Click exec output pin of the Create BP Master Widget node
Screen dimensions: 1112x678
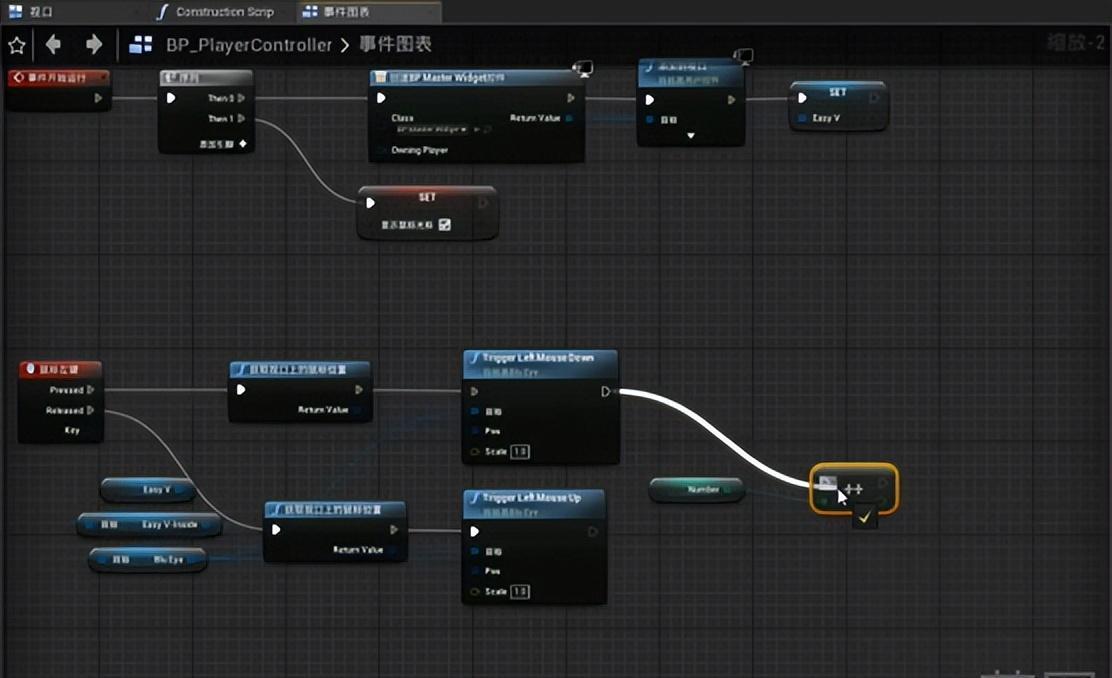click(x=571, y=98)
